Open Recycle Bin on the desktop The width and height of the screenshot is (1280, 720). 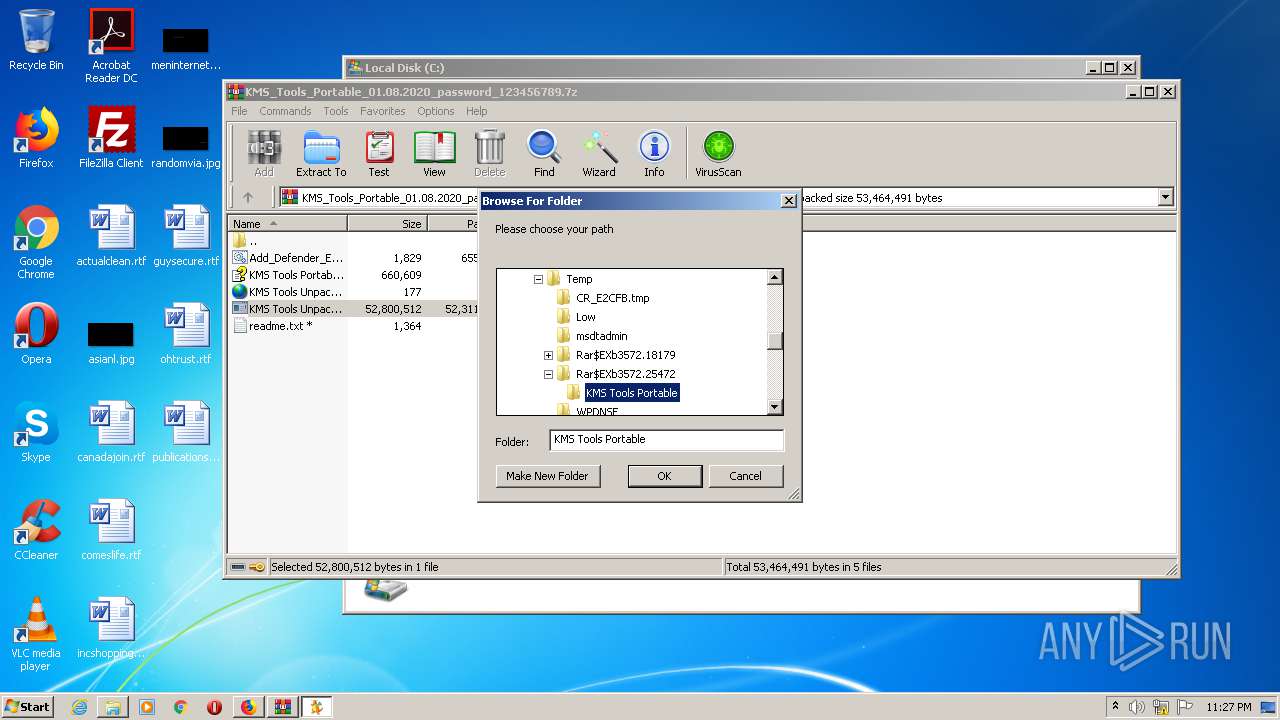(36, 40)
